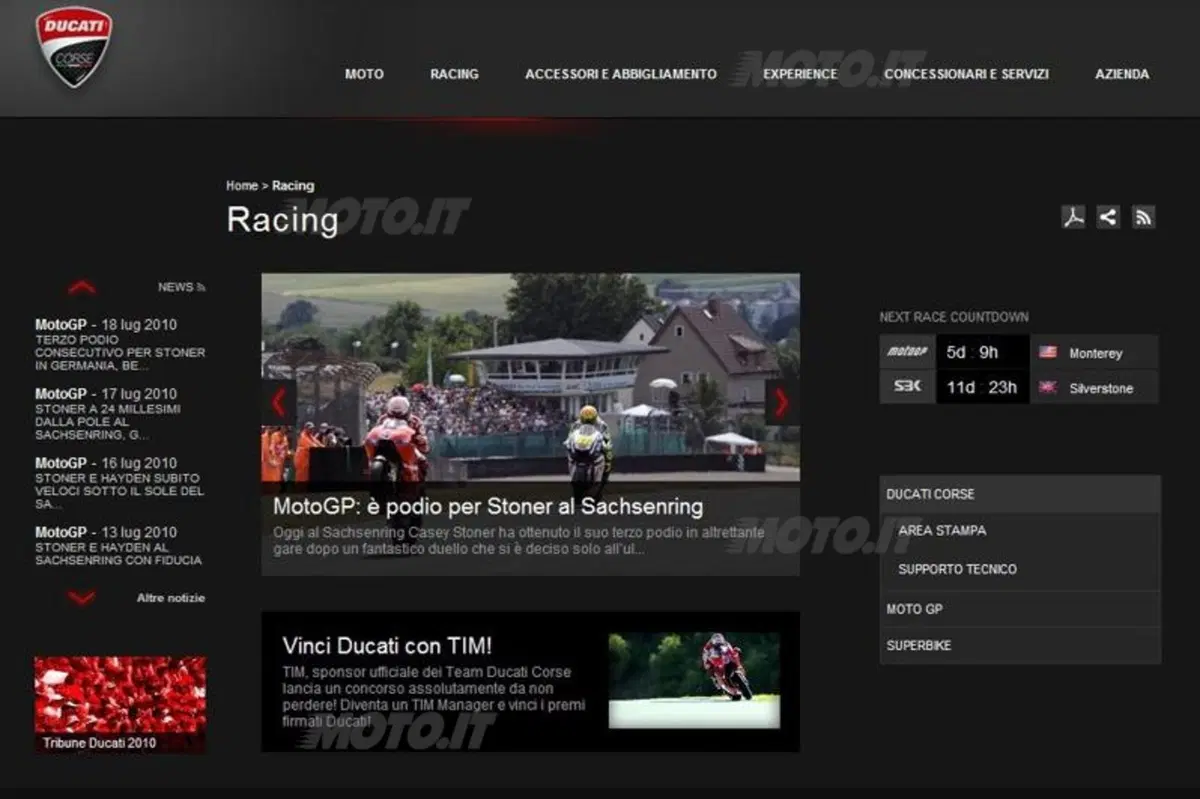Expand the SUPERBIKE sidebar section

[x=1020, y=646]
